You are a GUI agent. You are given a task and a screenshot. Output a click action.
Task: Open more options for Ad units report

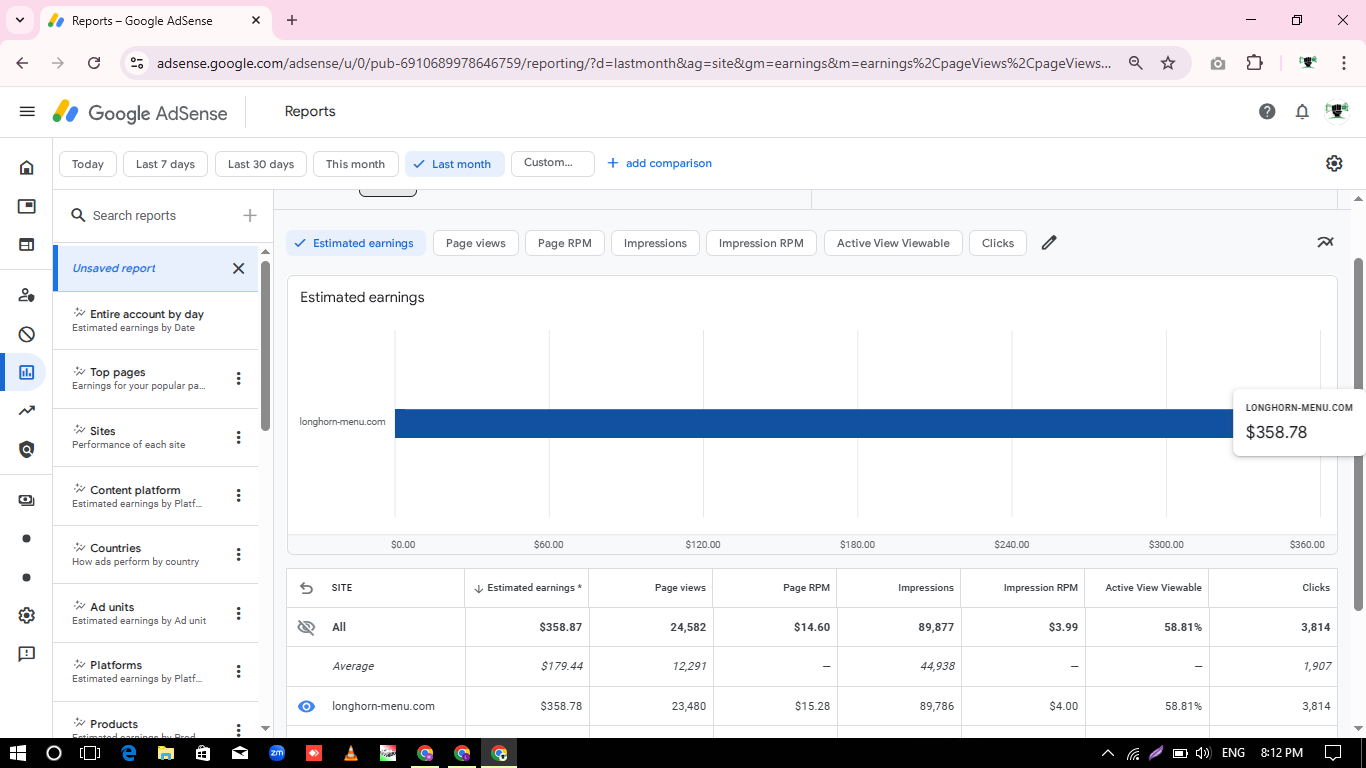[x=238, y=613]
